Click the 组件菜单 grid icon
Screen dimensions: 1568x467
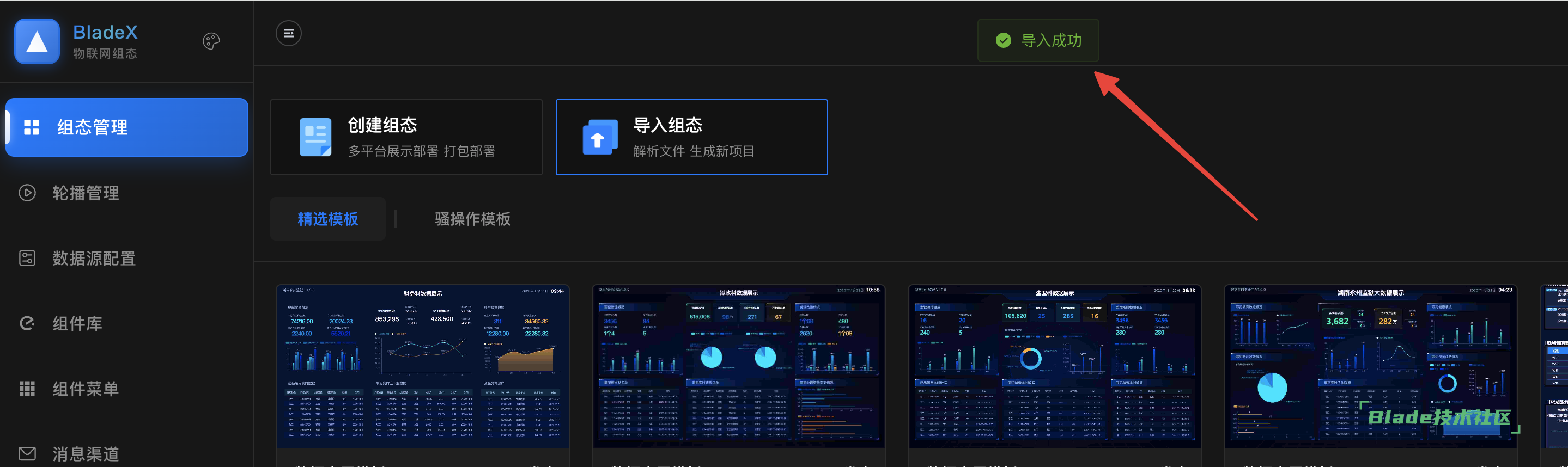pos(27,389)
